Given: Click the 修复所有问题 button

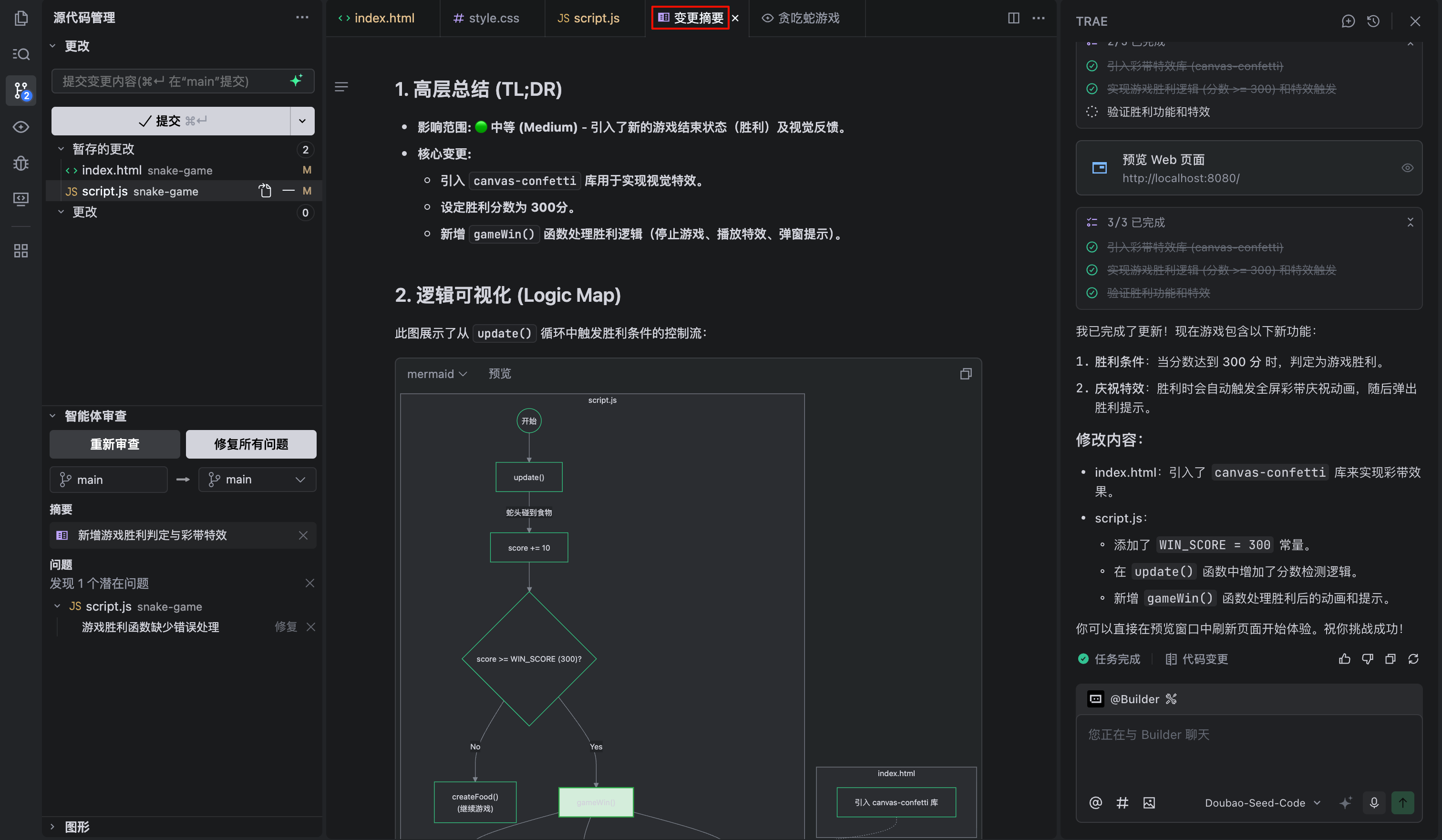Looking at the screenshot, I should point(251,444).
